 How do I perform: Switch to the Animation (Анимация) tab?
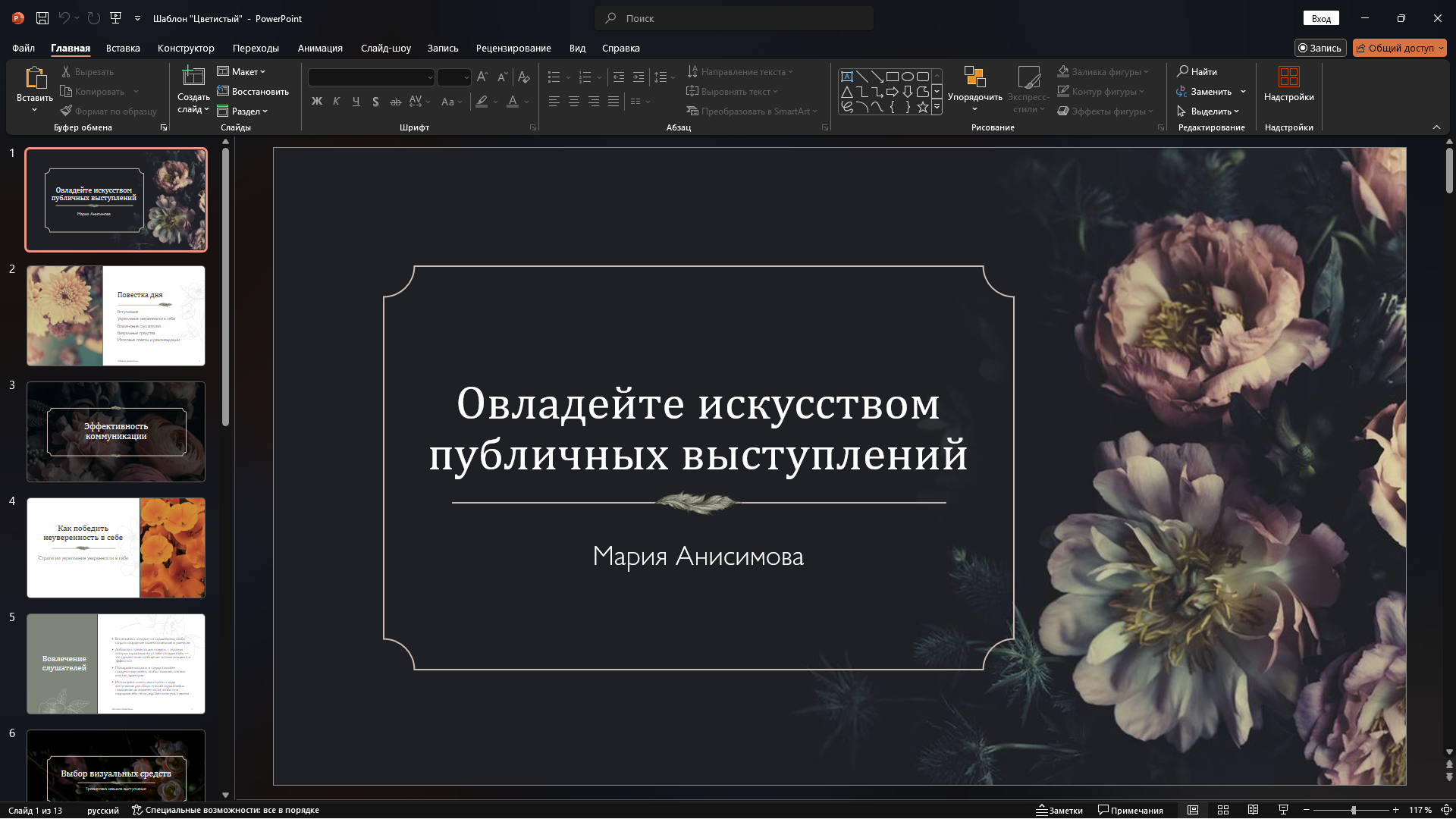(319, 48)
